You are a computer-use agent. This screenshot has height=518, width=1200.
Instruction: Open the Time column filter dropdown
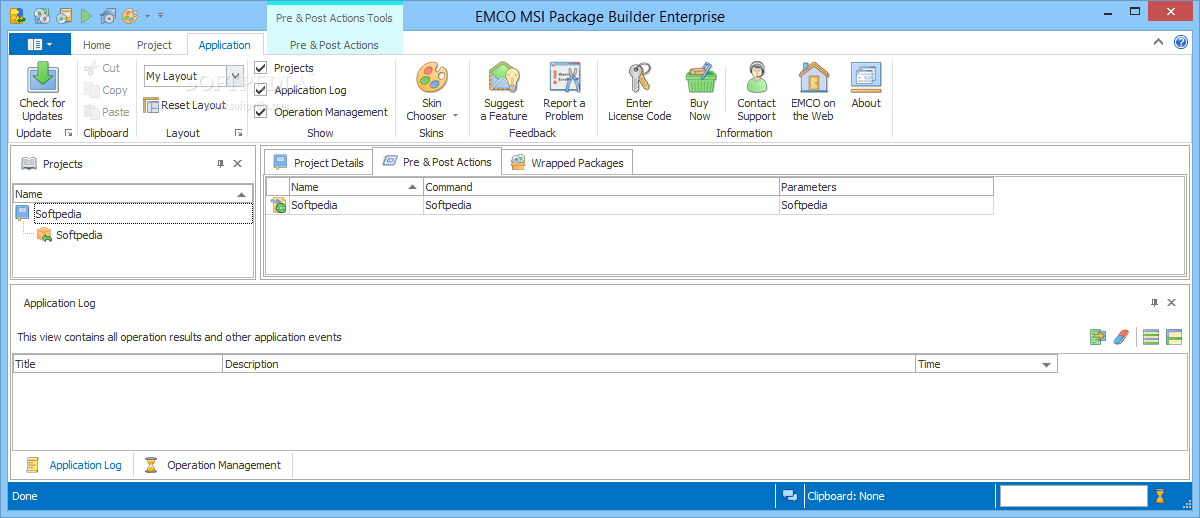coord(1047,365)
